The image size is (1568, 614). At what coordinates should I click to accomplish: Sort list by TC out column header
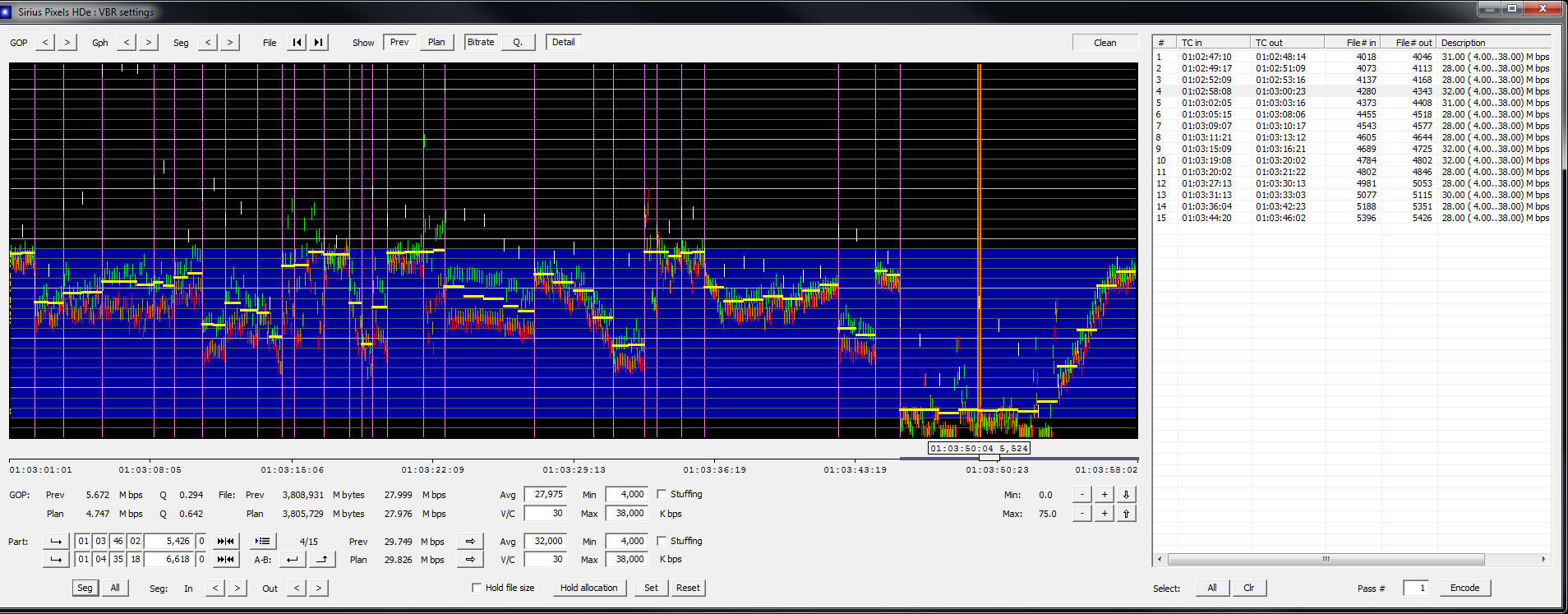coord(1287,43)
